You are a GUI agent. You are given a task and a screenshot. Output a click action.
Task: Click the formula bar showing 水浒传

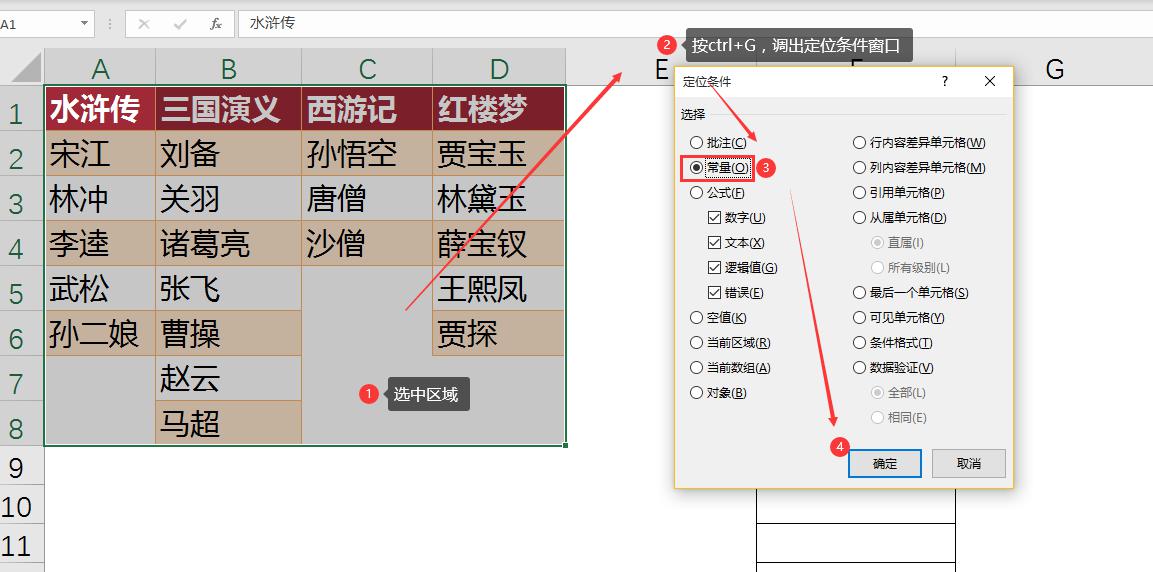[x=695, y=24]
